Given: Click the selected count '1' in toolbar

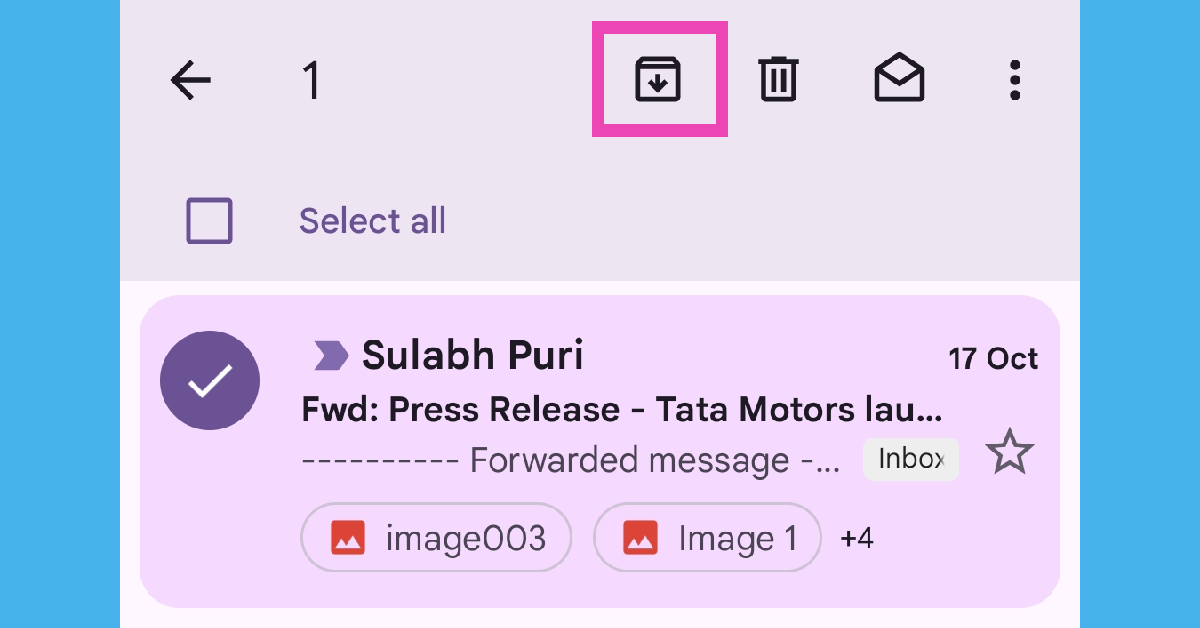Looking at the screenshot, I should (x=311, y=80).
